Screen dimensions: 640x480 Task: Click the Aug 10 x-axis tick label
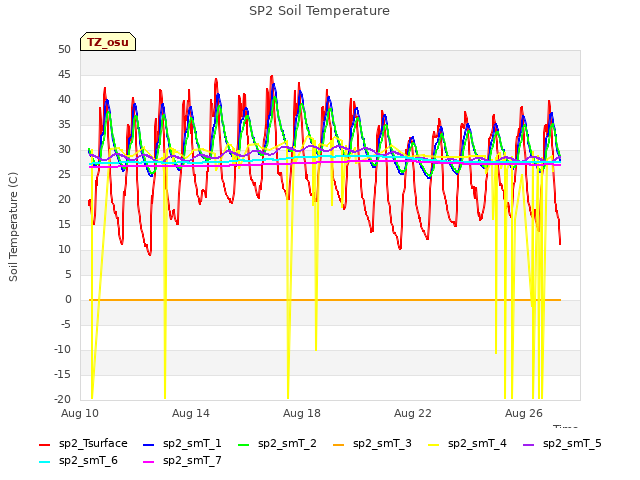pyautogui.click(x=80, y=413)
